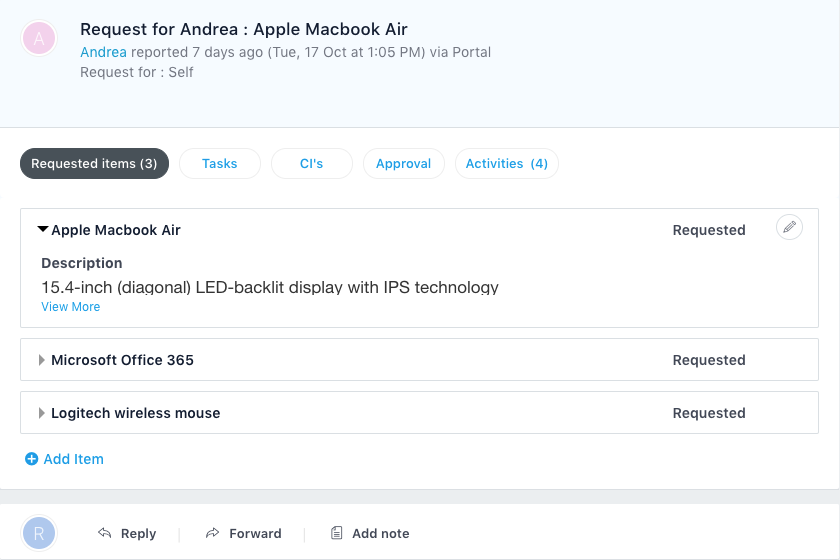
Task: Click the Apple Macbook Air item title
Action: [x=116, y=230]
